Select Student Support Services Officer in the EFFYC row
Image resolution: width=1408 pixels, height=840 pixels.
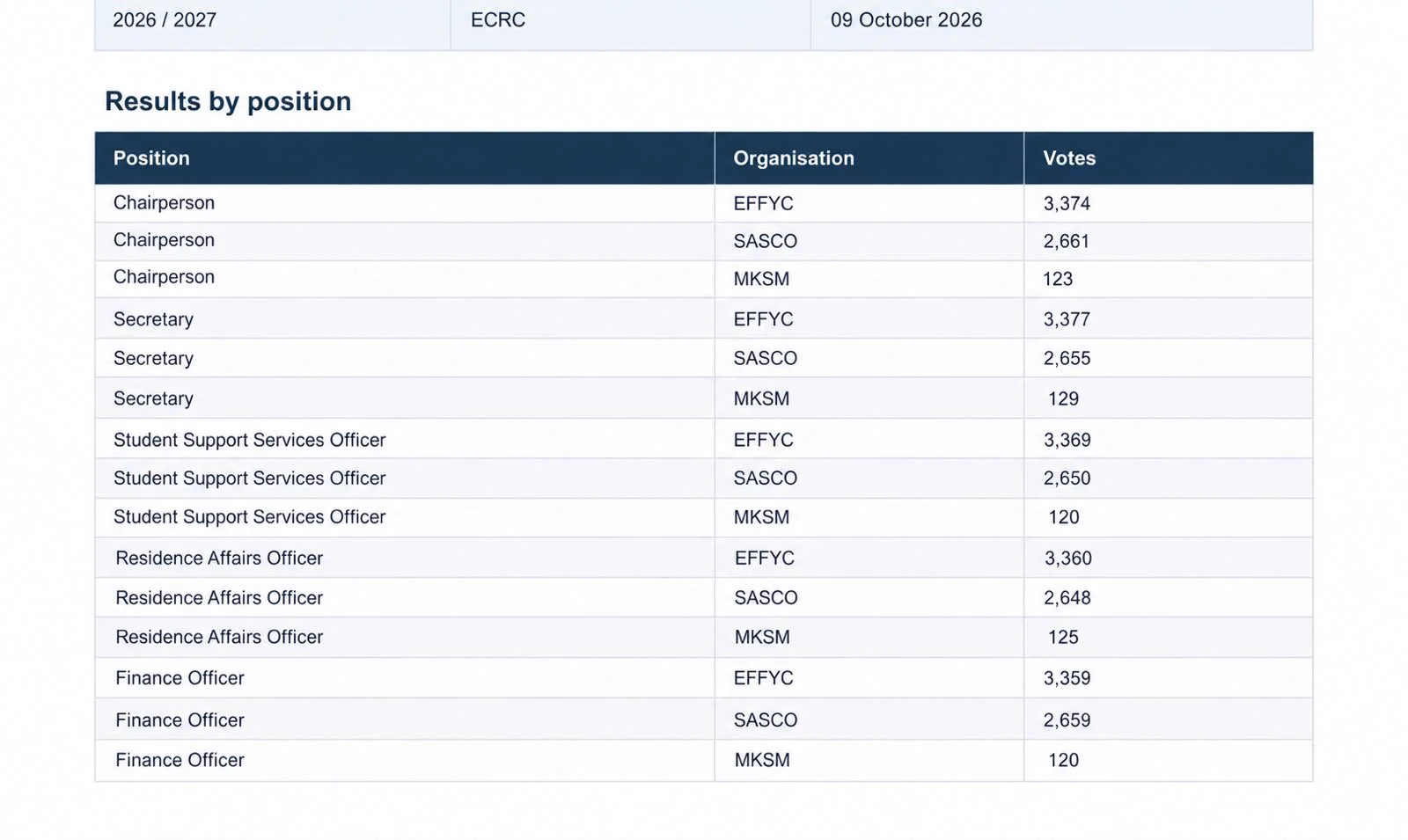tap(250, 440)
